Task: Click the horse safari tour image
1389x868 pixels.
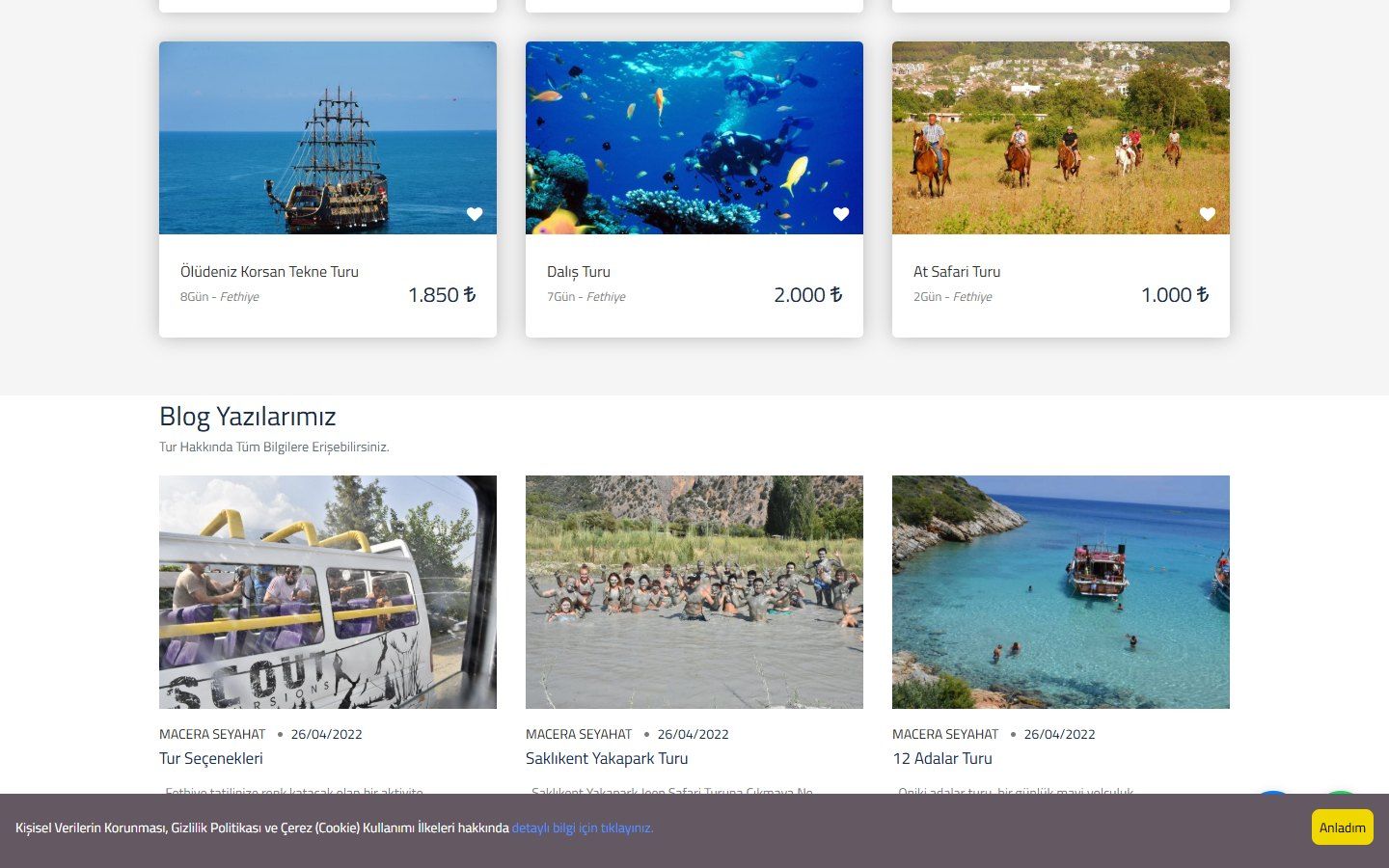Action: 1061,138
